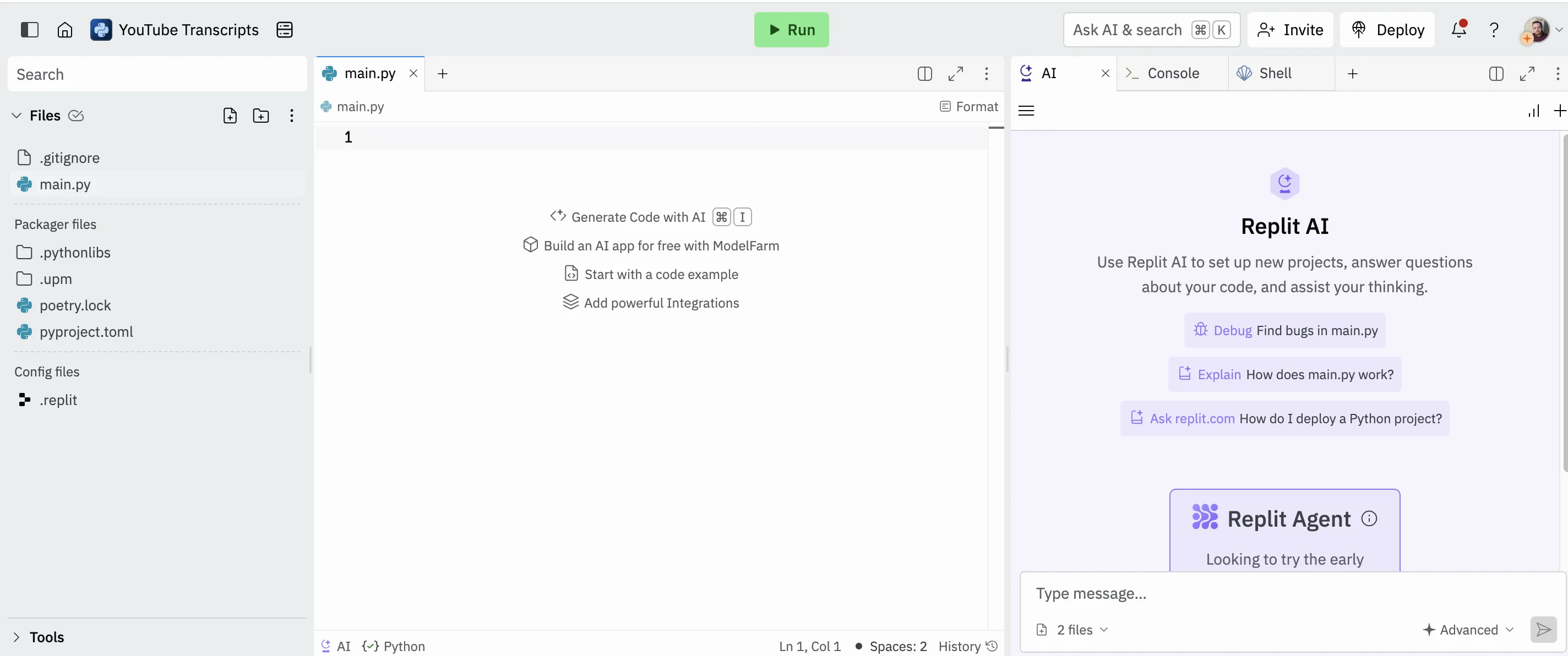Collapse the Files section chevron

point(17,116)
